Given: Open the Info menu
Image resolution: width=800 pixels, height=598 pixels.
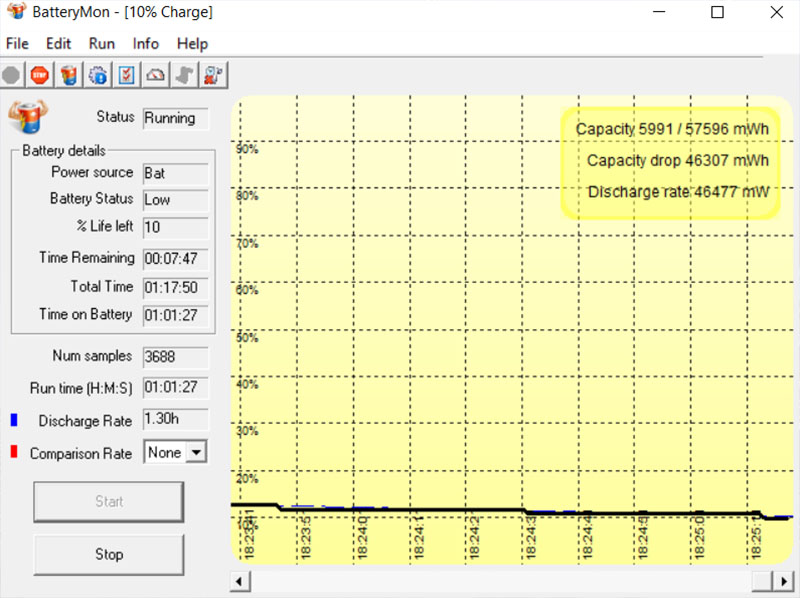Looking at the screenshot, I should (x=145, y=44).
